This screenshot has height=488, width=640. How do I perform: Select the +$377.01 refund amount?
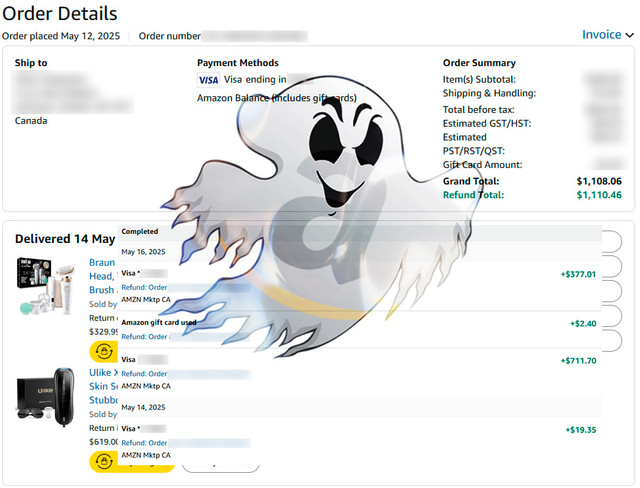click(x=578, y=274)
